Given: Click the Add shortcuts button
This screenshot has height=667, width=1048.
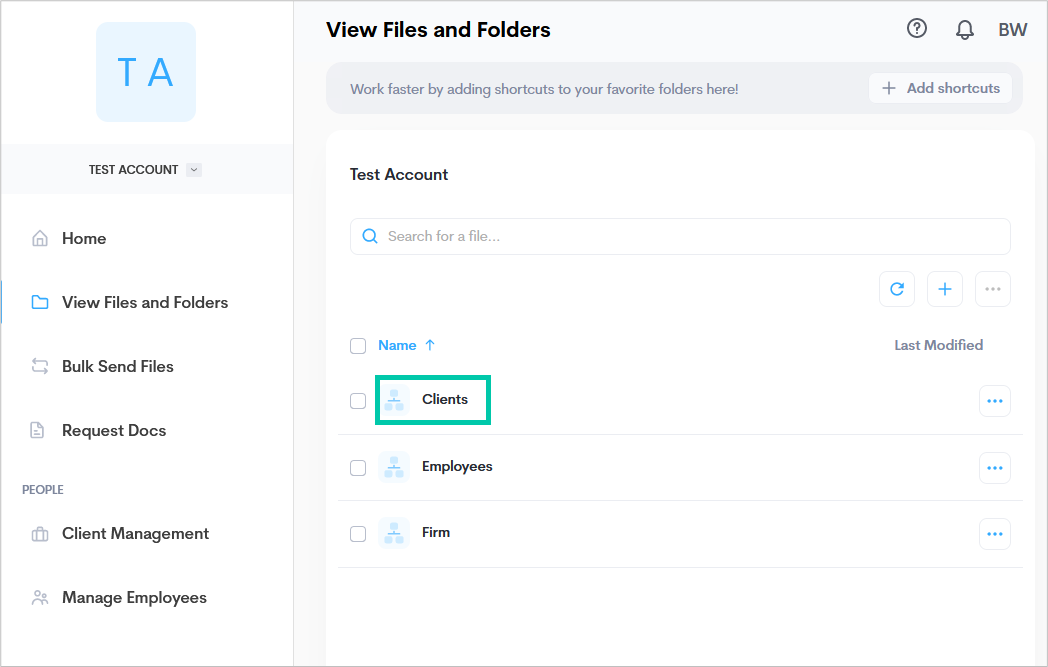Looking at the screenshot, I should coord(940,88).
